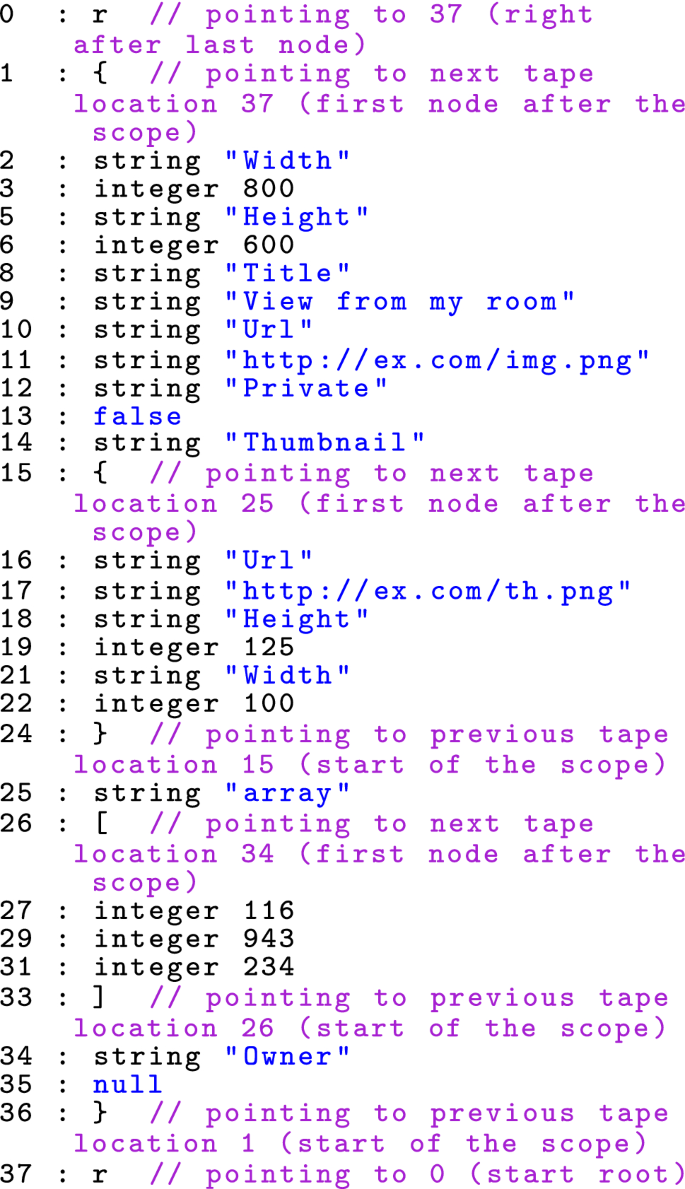
Task: Click the closing brace on line 36
Action: point(101,1114)
